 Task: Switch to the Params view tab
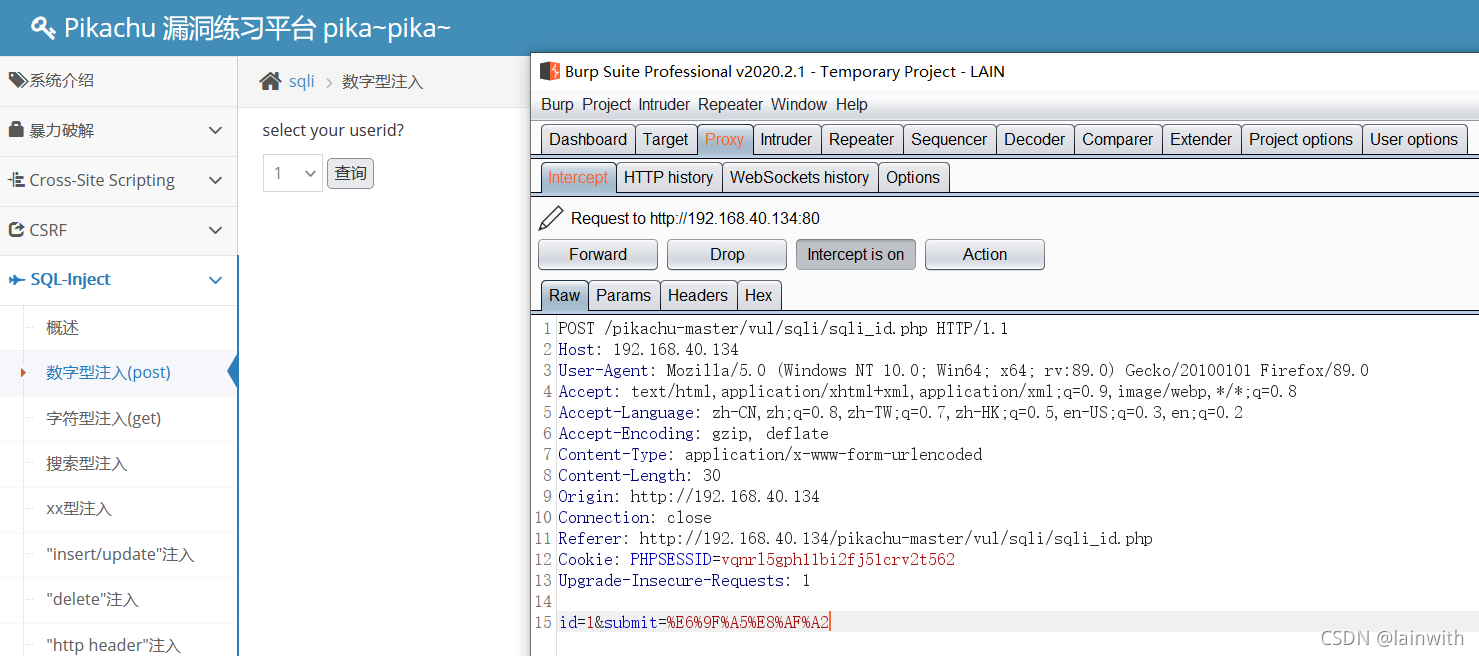click(x=624, y=295)
